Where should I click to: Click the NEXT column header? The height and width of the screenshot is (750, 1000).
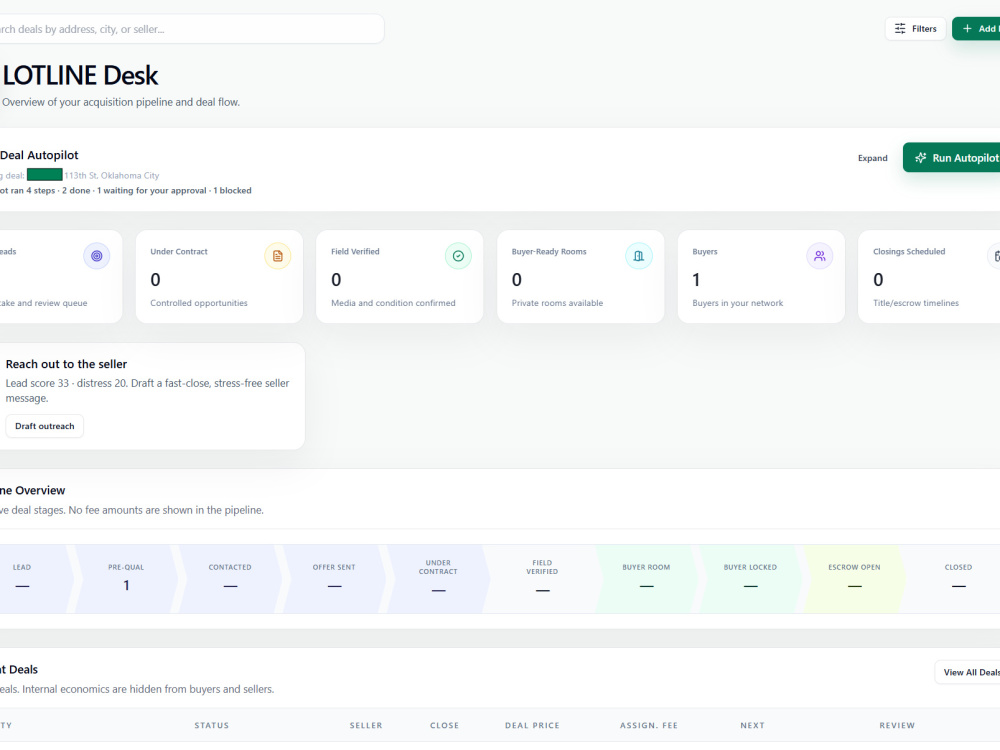(x=753, y=725)
